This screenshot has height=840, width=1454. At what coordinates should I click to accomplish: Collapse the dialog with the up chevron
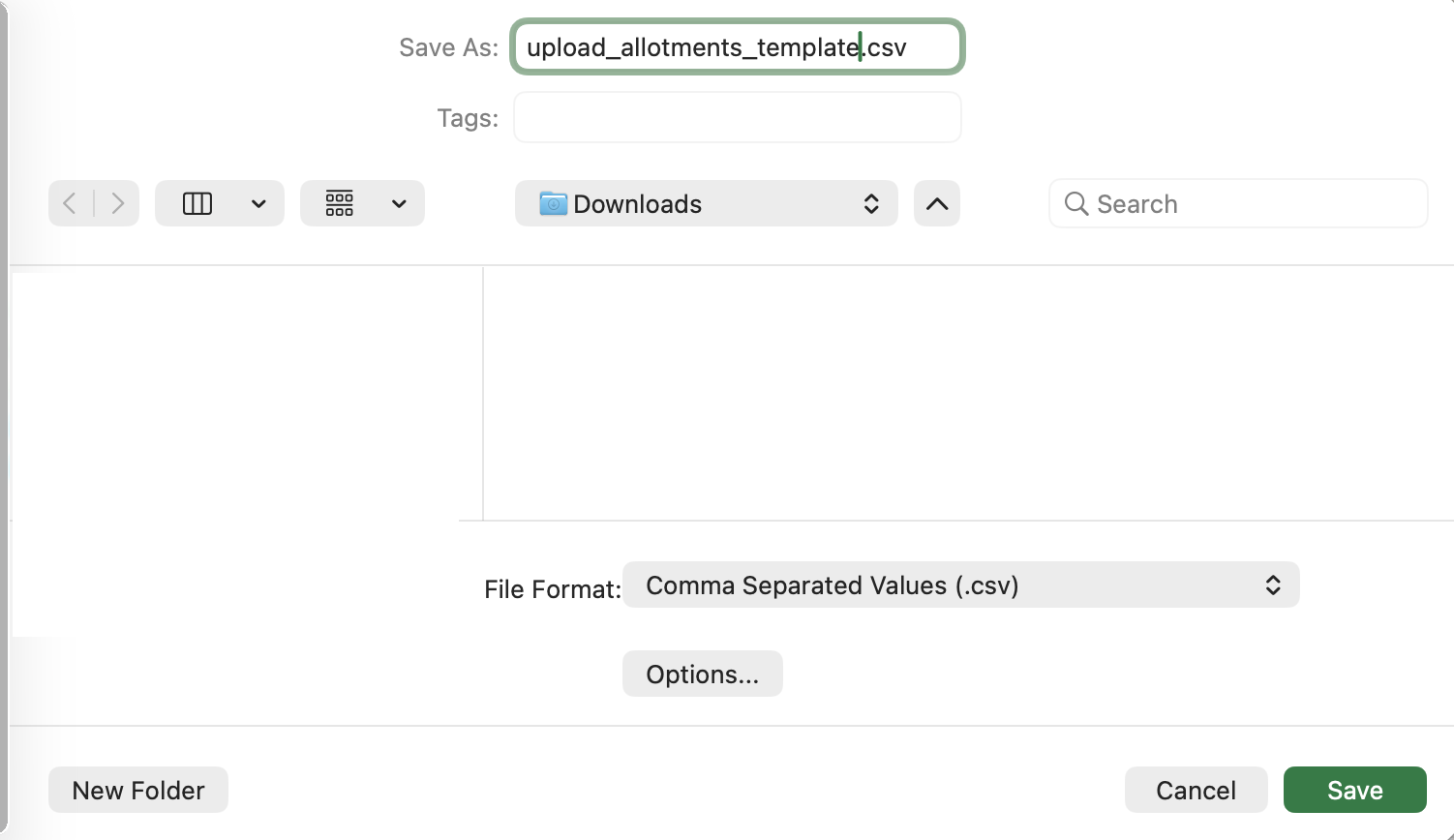[936, 203]
